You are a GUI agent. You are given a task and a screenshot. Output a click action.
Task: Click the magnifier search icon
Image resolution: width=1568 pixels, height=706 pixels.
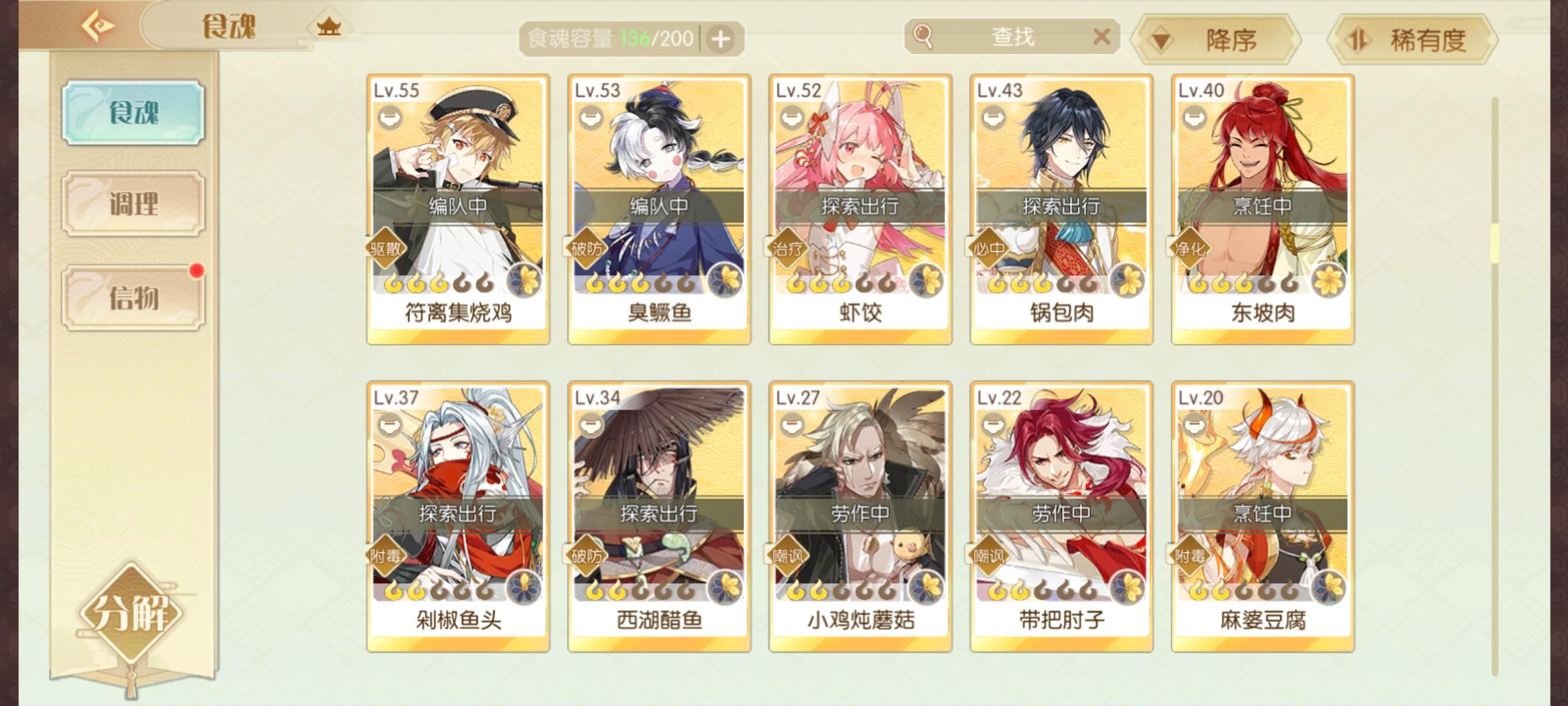[923, 36]
